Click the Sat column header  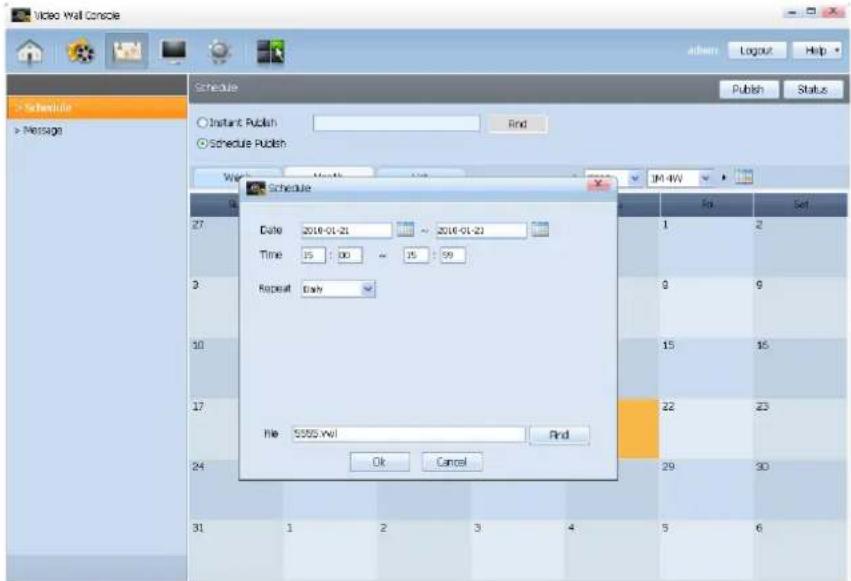(801, 205)
